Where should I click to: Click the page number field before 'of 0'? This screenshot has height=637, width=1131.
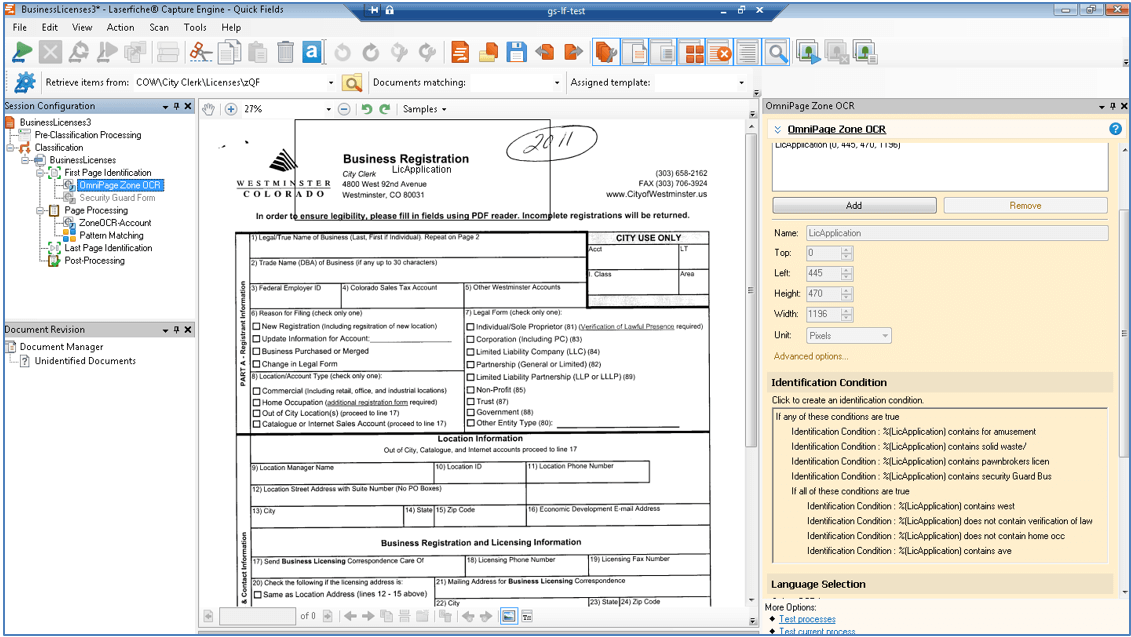[x=258, y=616]
